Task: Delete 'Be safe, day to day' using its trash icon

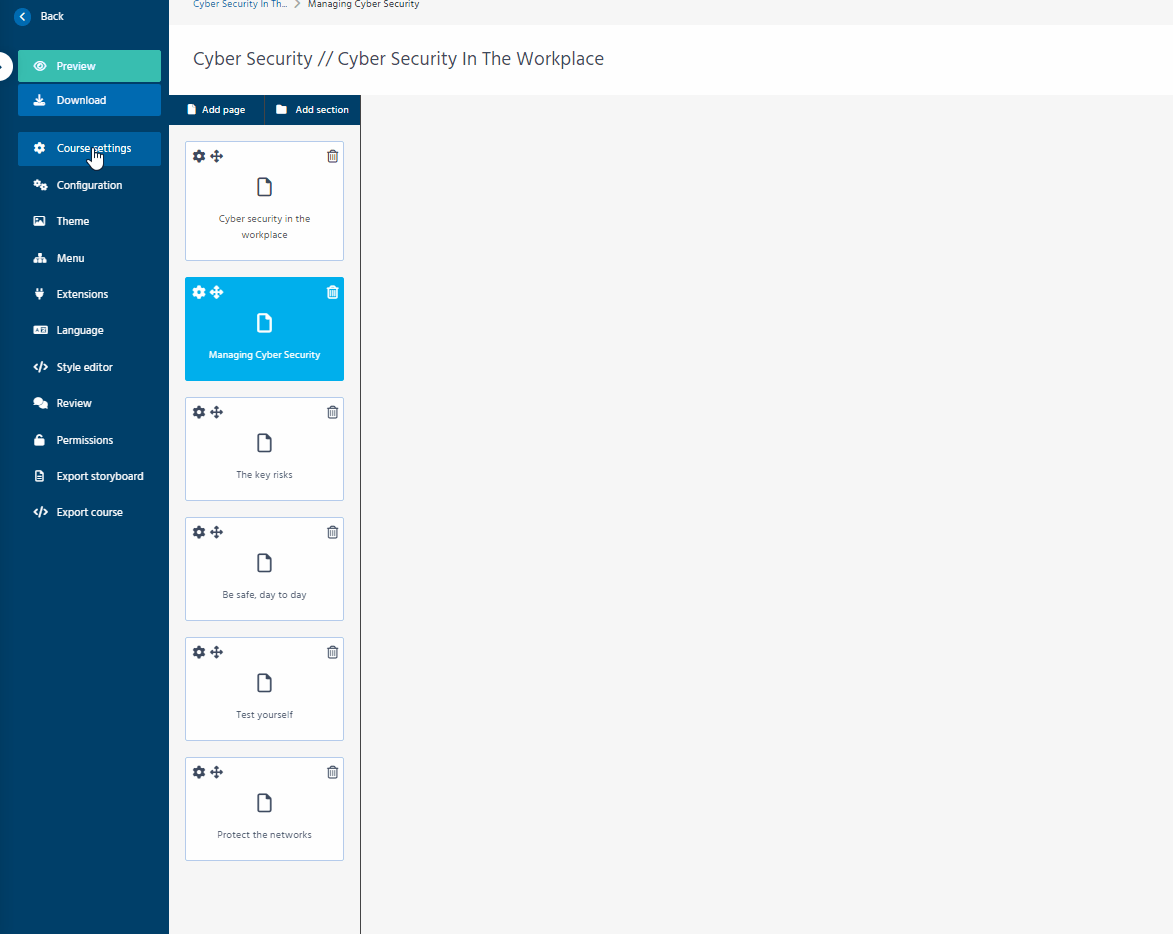Action: coord(332,532)
